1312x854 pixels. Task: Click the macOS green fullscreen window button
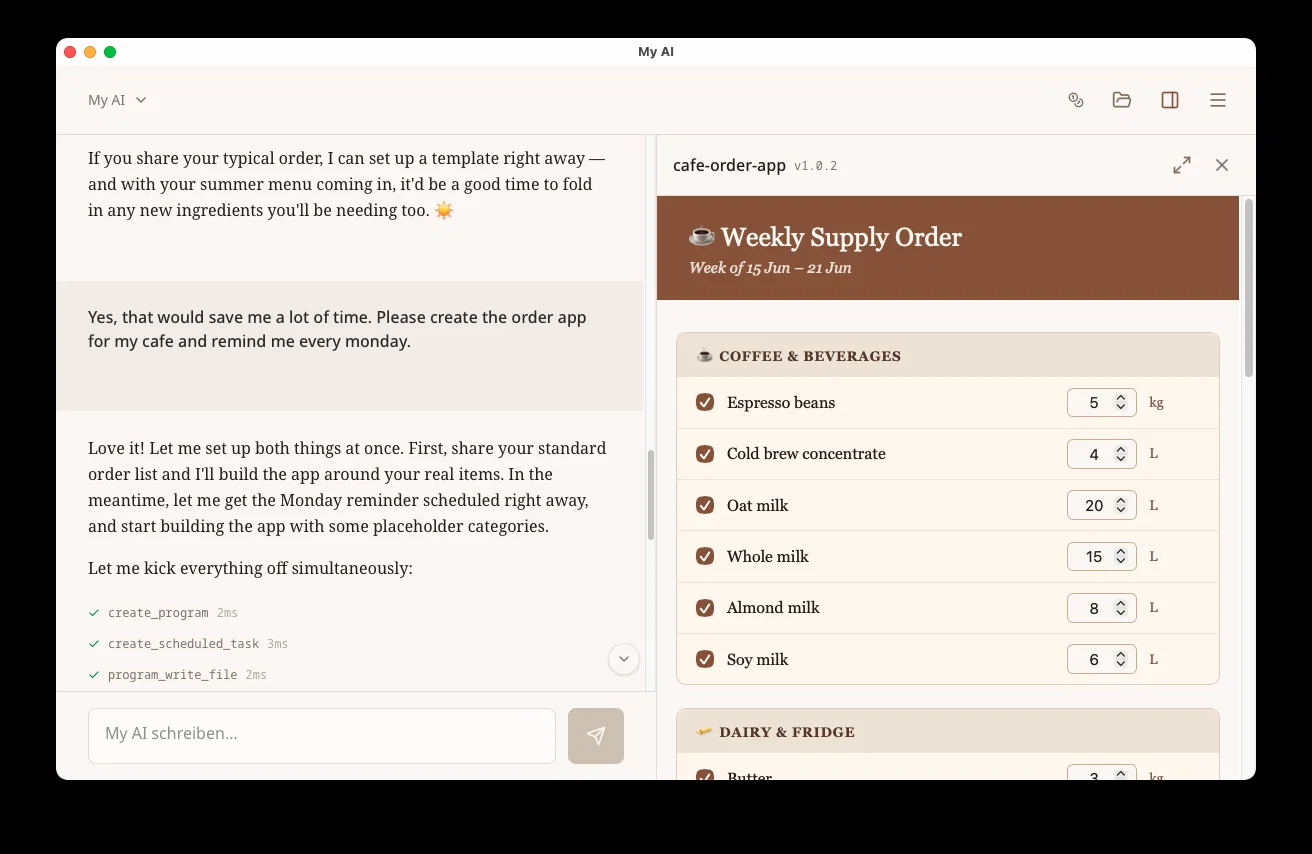coord(110,52)
